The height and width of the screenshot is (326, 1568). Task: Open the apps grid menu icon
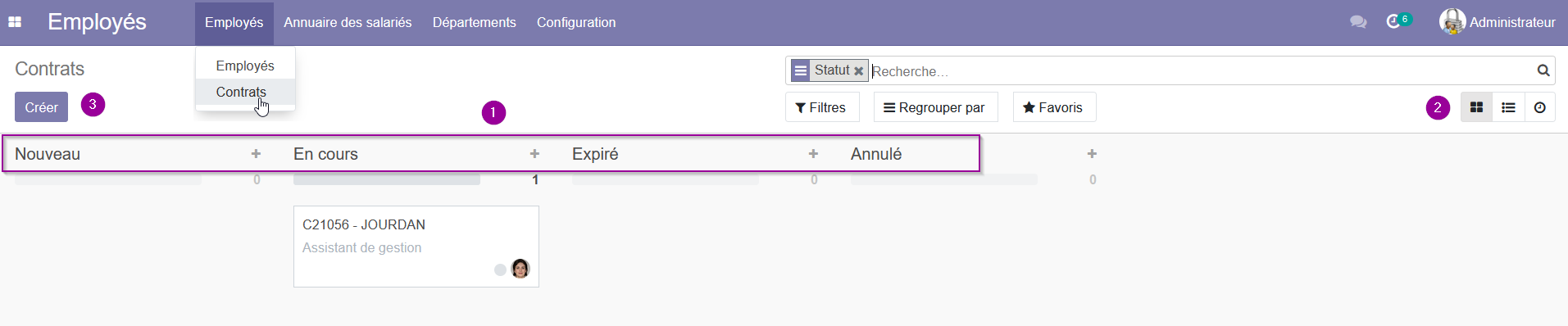point(15,22)
